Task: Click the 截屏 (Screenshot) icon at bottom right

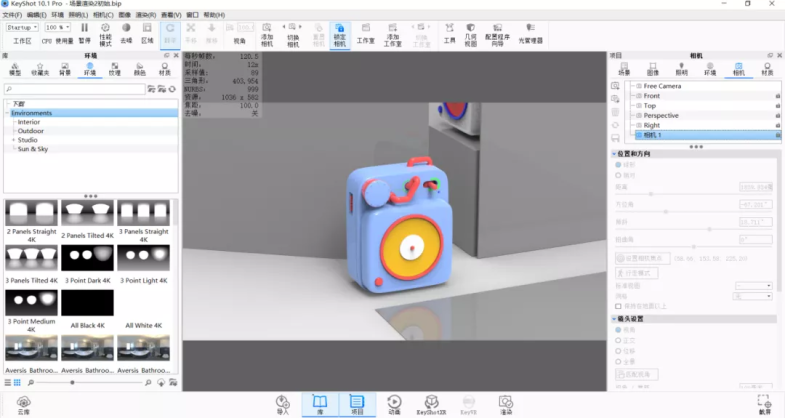Action: (x=764, y=403)
